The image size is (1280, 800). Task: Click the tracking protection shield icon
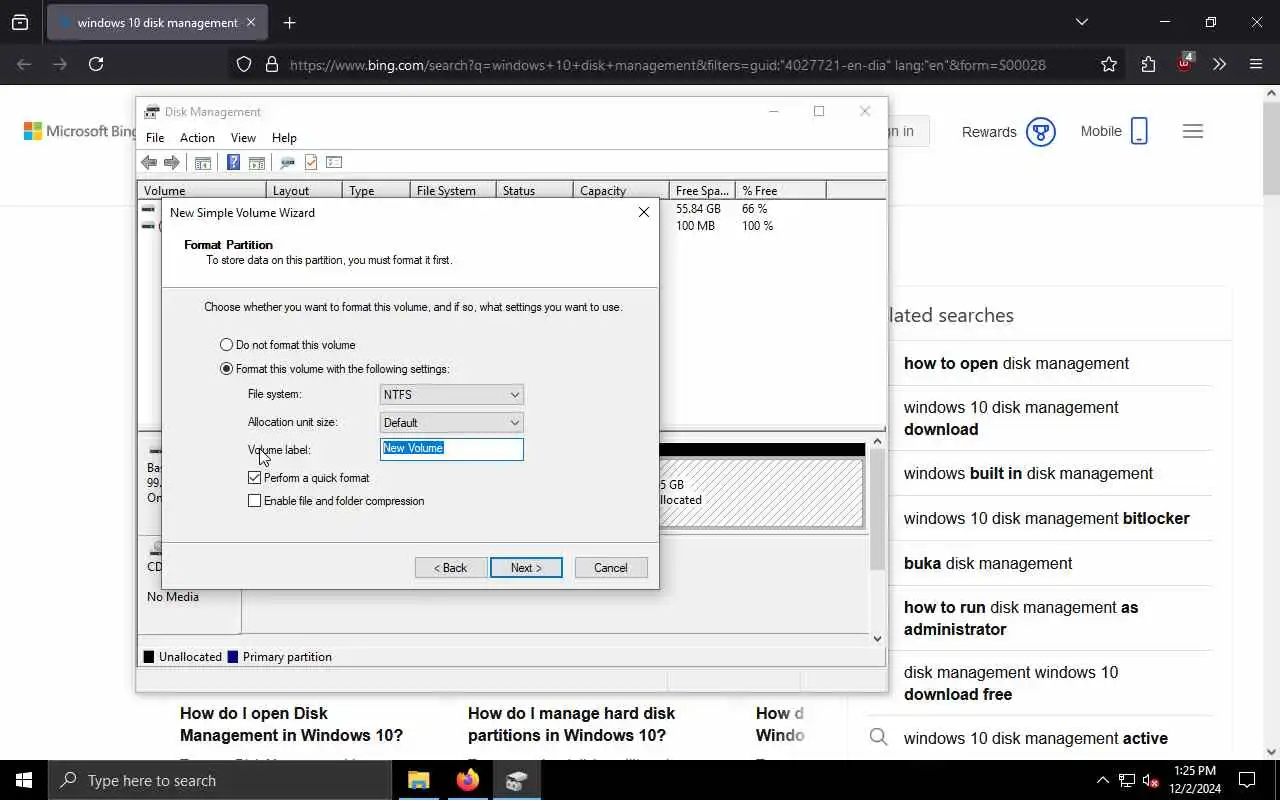point(244,64)
